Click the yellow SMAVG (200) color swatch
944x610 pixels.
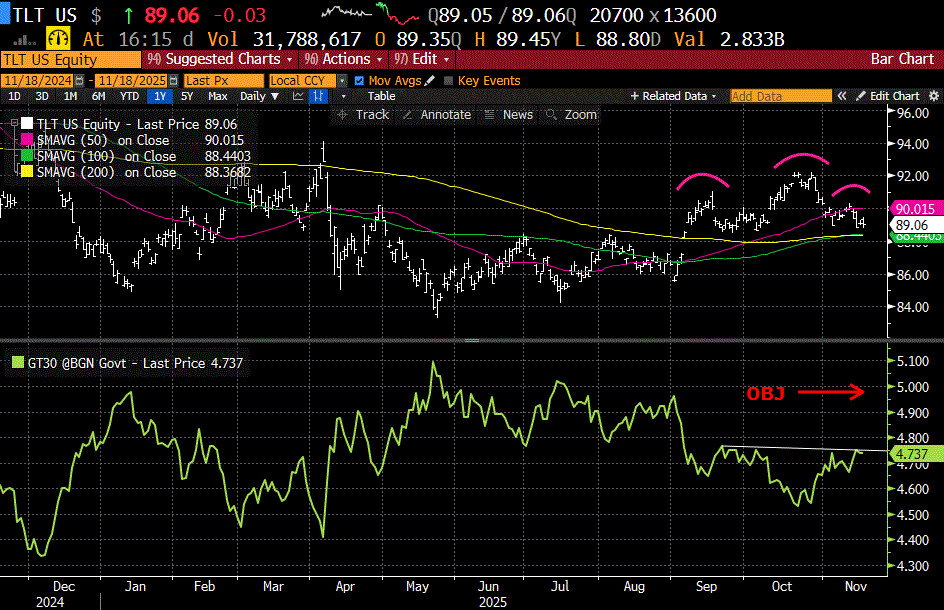(27, 172)
